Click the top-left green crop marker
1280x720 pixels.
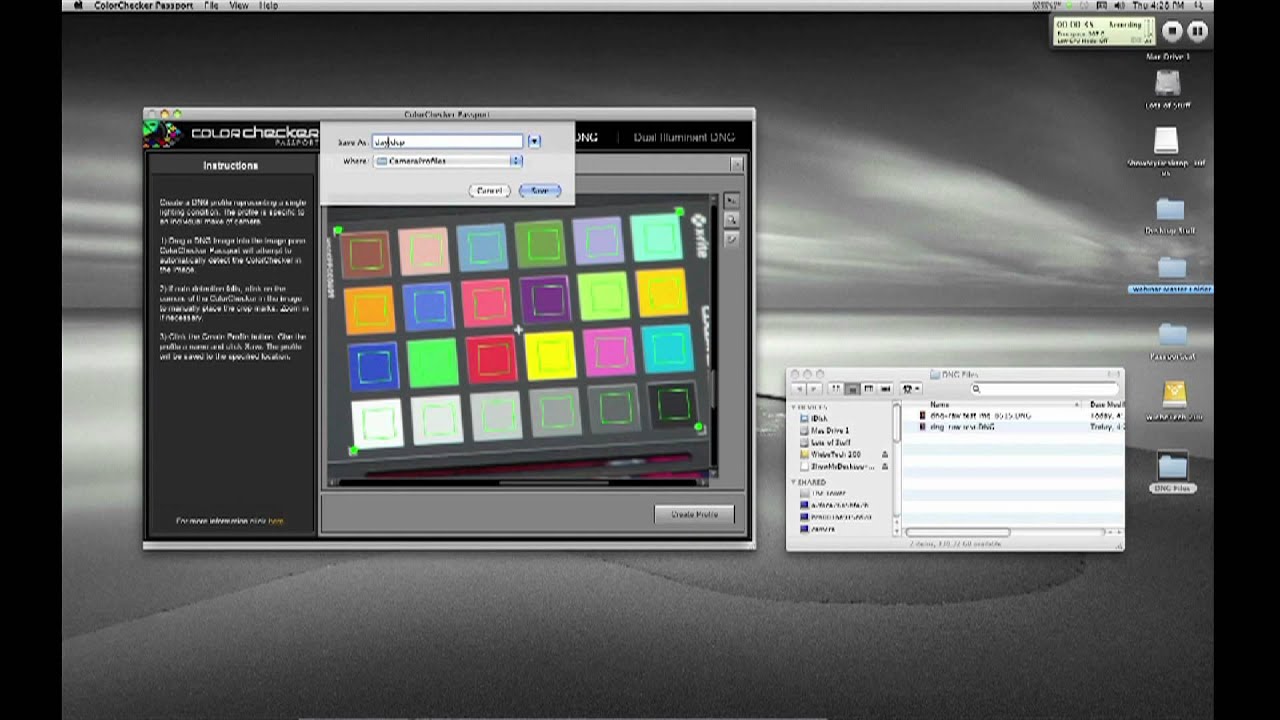(338, 231)
